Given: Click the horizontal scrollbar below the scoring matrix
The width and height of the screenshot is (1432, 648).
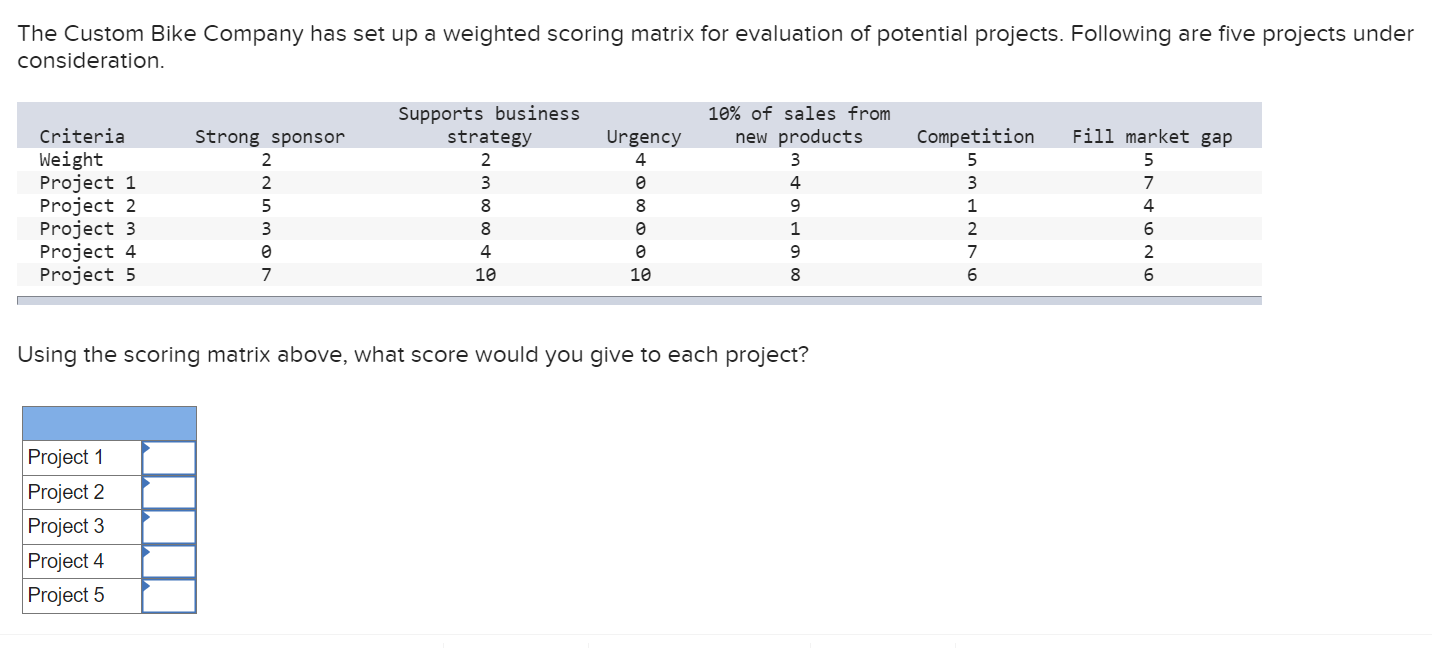Looking at the screenshot, I should click(640, 300).
